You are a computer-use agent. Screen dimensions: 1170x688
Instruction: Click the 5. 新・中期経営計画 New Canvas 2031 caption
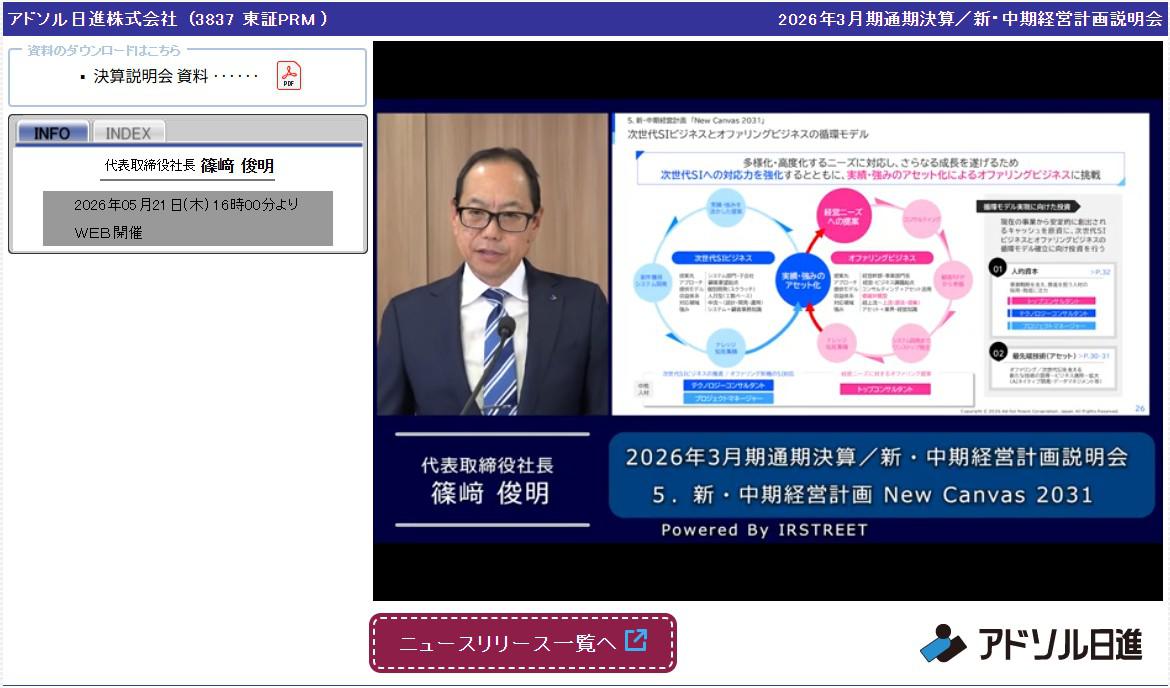click(872, 495)
